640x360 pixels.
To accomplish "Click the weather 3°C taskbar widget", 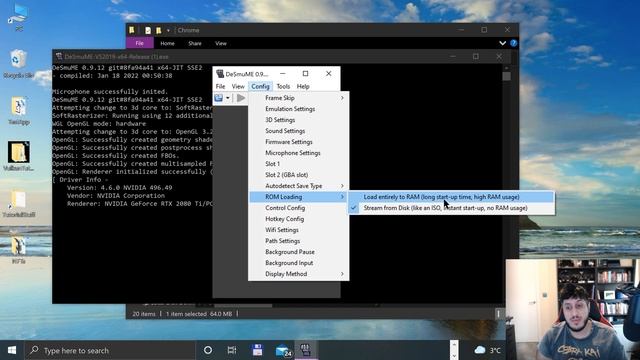I will (x=488, y=350).
